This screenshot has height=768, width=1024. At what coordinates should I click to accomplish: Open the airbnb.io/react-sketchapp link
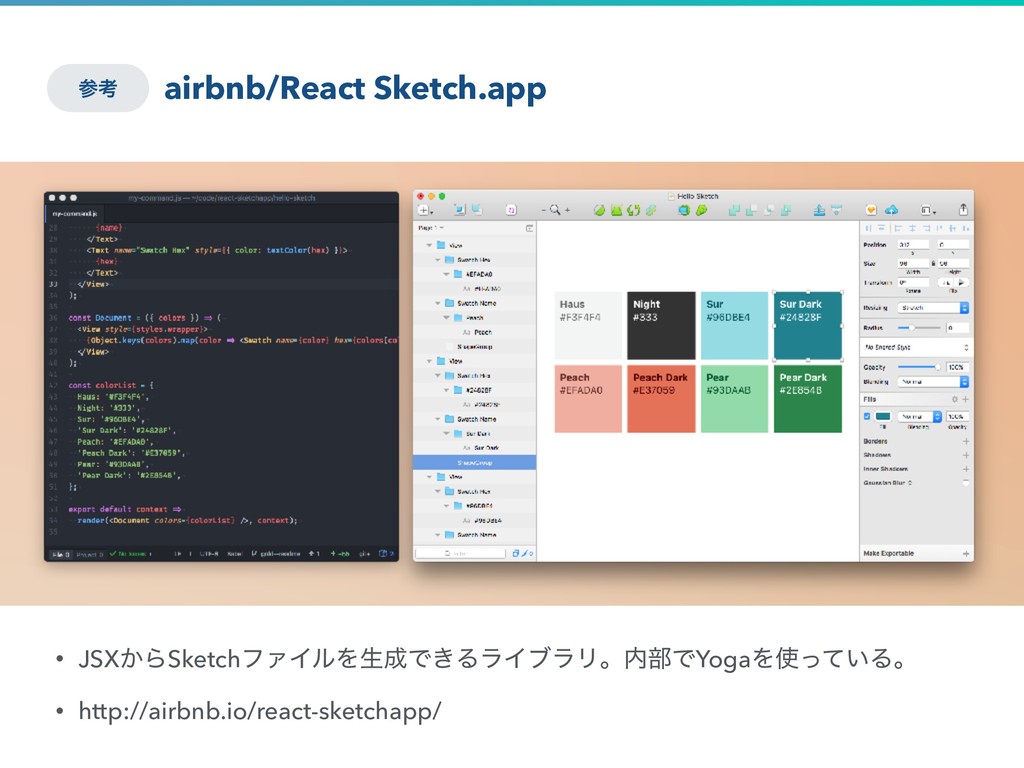[260, 711]
